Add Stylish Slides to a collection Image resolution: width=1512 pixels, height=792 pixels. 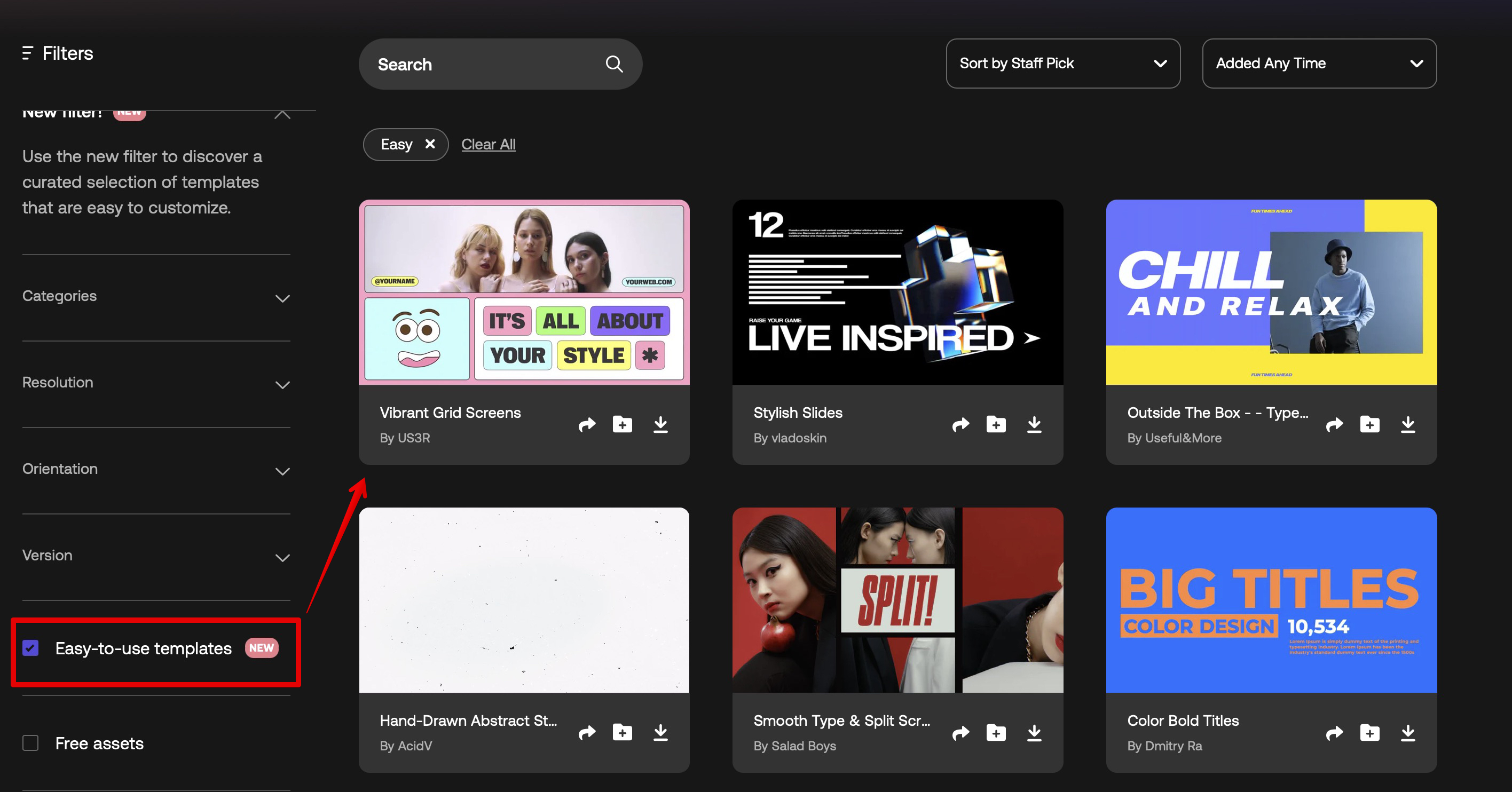click(996, 424)
